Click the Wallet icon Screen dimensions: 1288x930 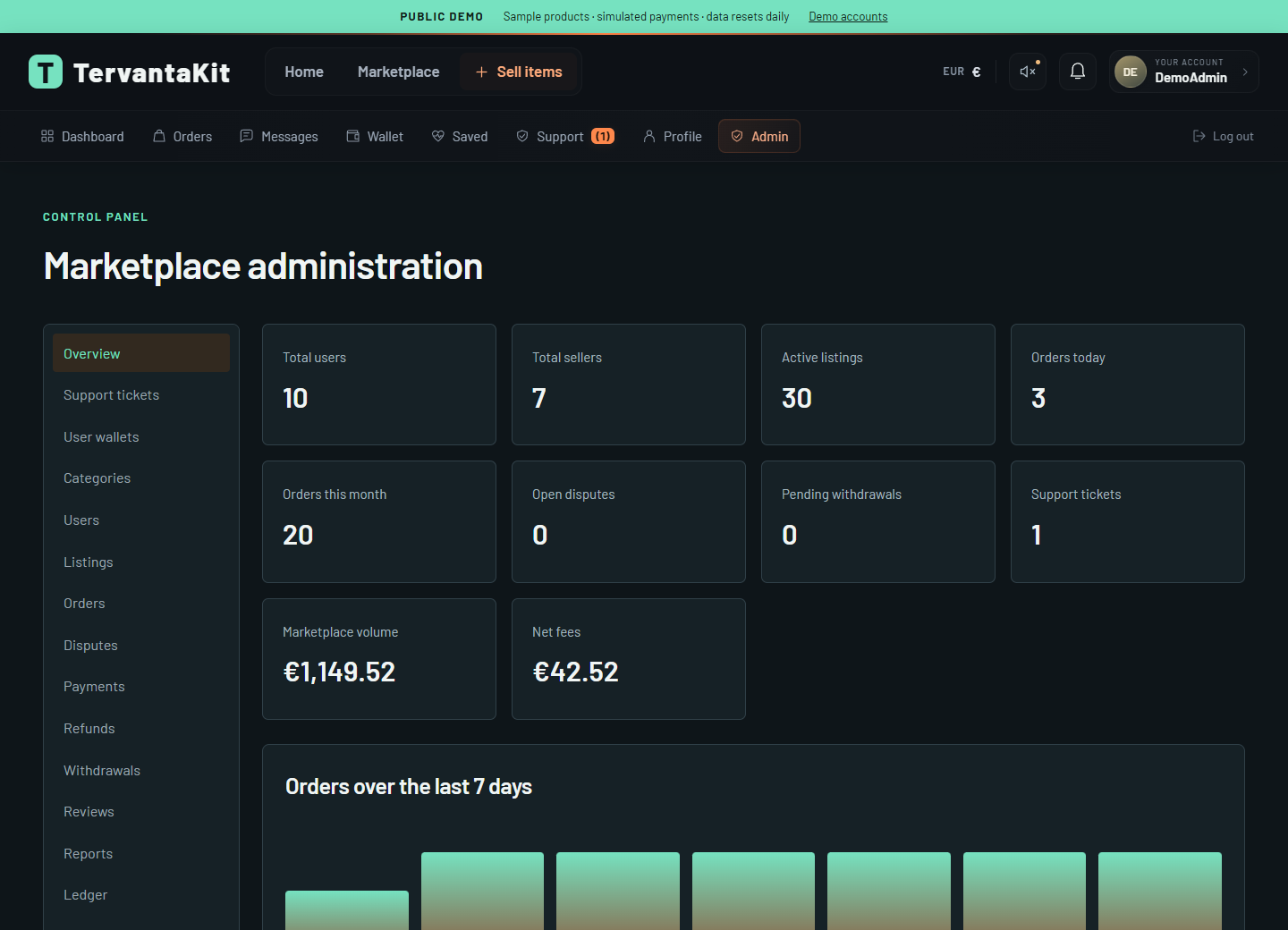pyautogui.click(x=353, y=136)
